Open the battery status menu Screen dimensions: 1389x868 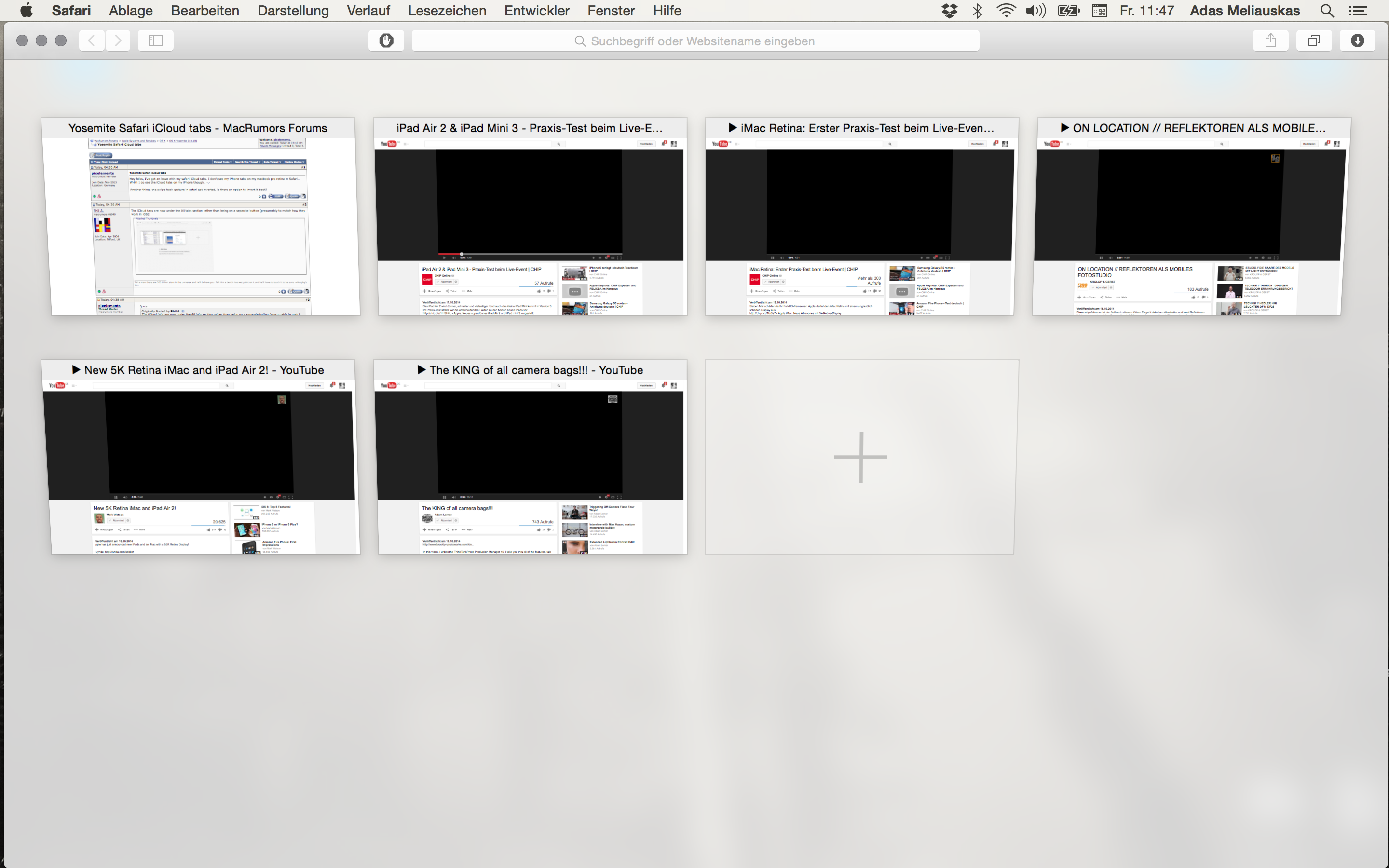pos(1069,11)
